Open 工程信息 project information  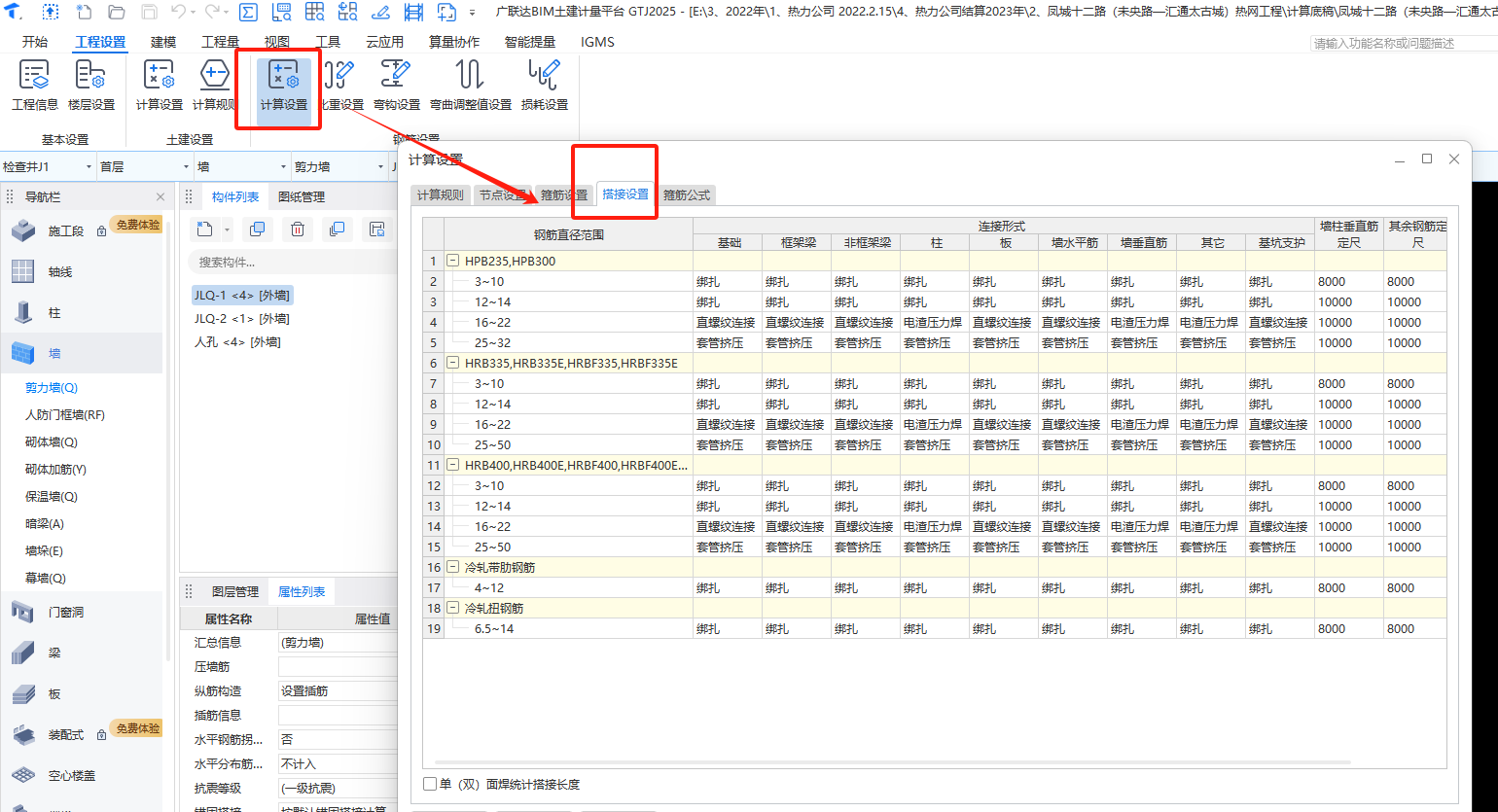click(35, 86)
